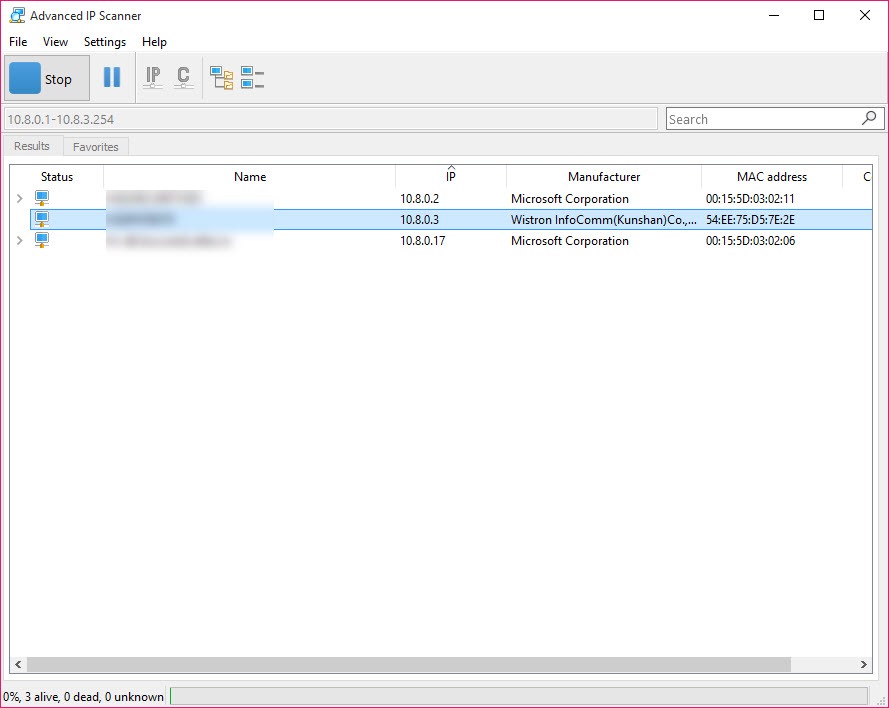Sort by the Name column header
The width and height of the screenshot is (889, 708).
pos(249,177)
